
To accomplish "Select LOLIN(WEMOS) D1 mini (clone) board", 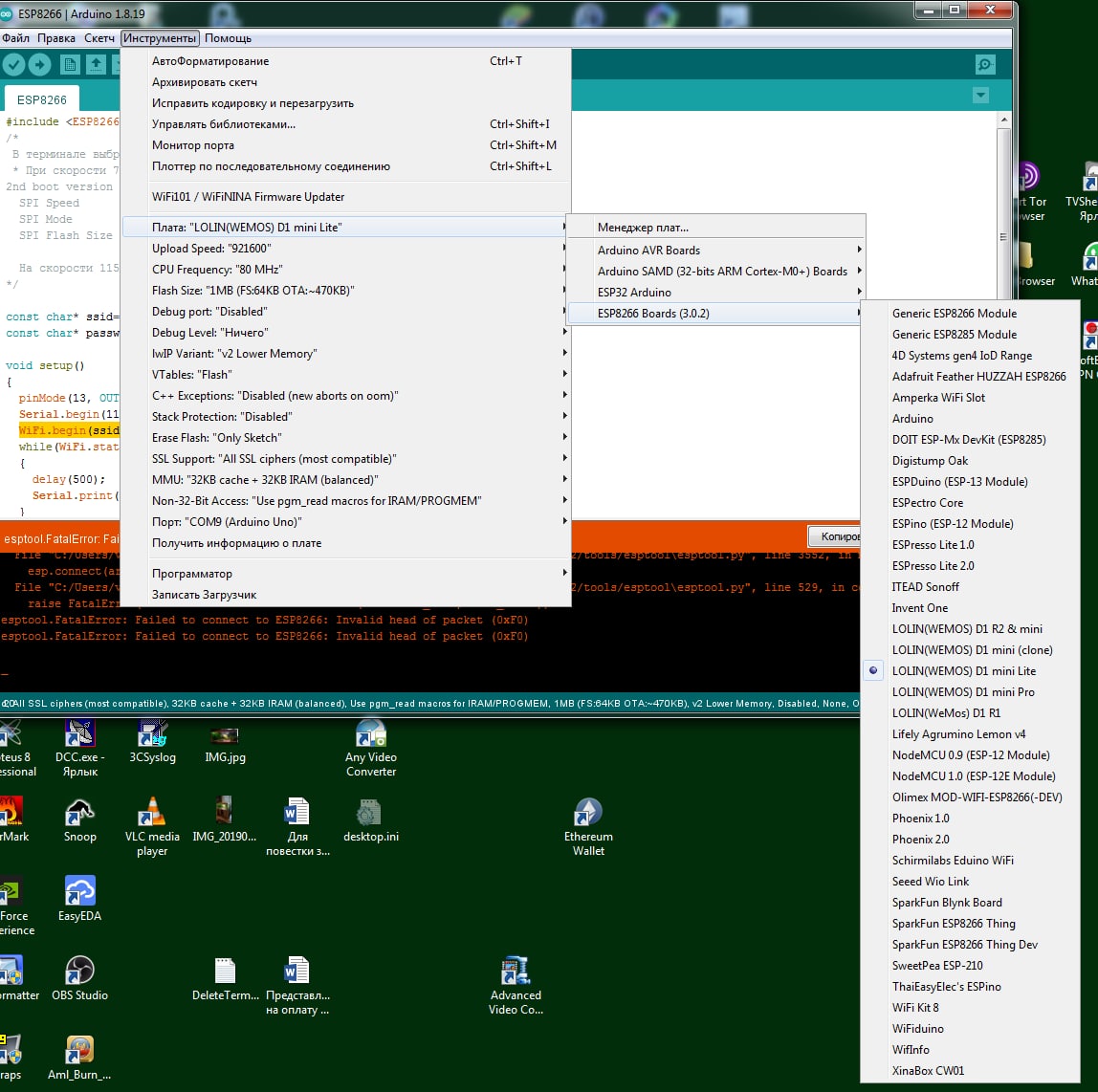I will pos(971,649).
